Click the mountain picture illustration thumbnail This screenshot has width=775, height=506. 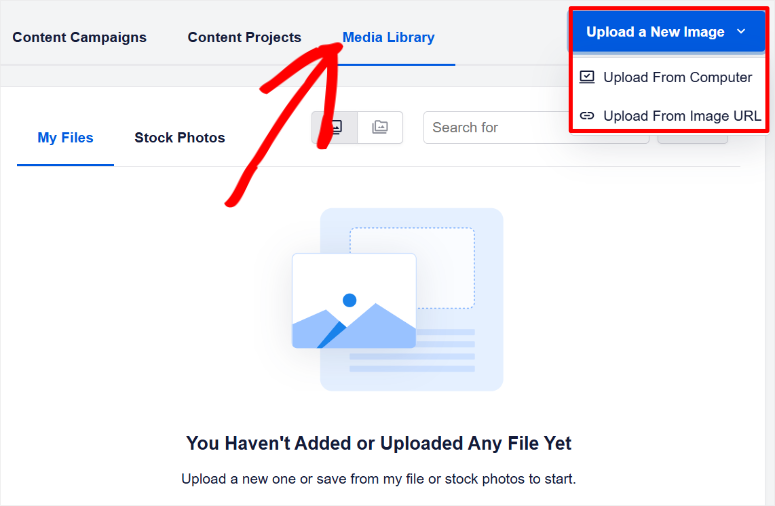point(354,301)
